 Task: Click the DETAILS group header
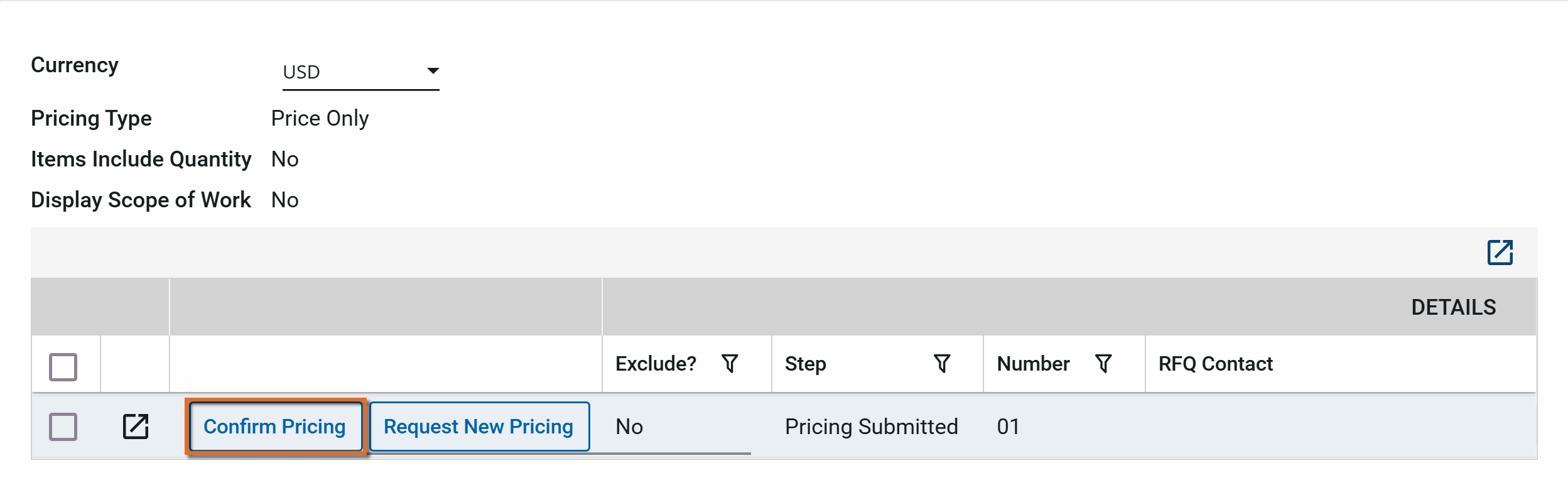tap(1453, 307)
